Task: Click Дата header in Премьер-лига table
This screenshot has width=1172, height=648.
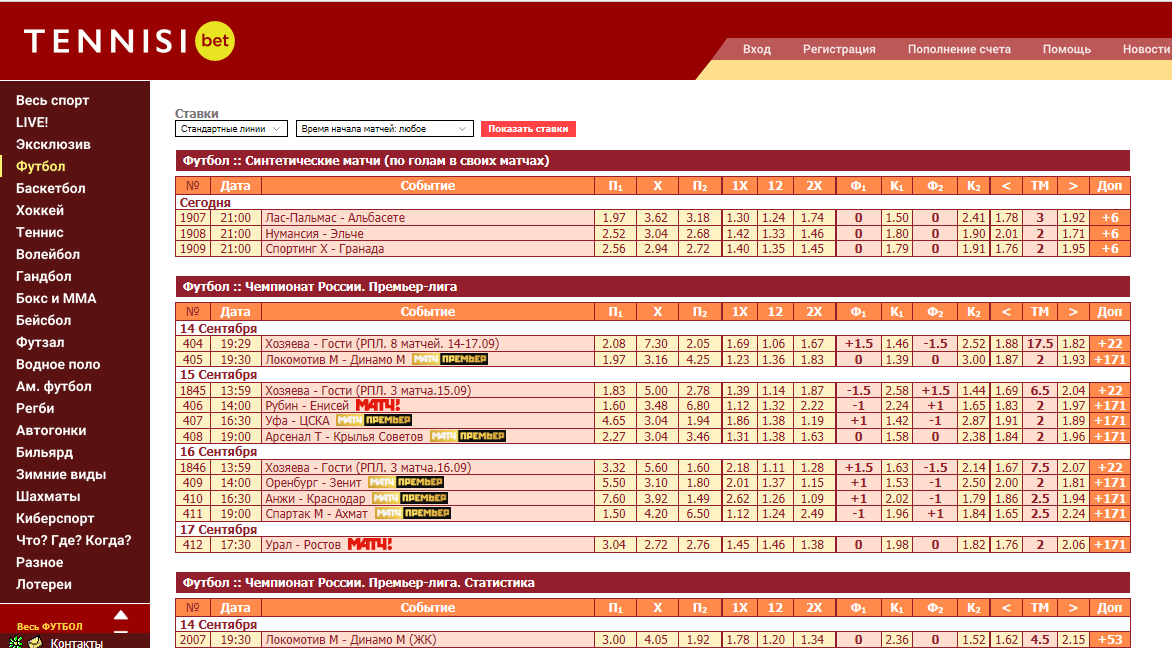Action: [235, 312]
